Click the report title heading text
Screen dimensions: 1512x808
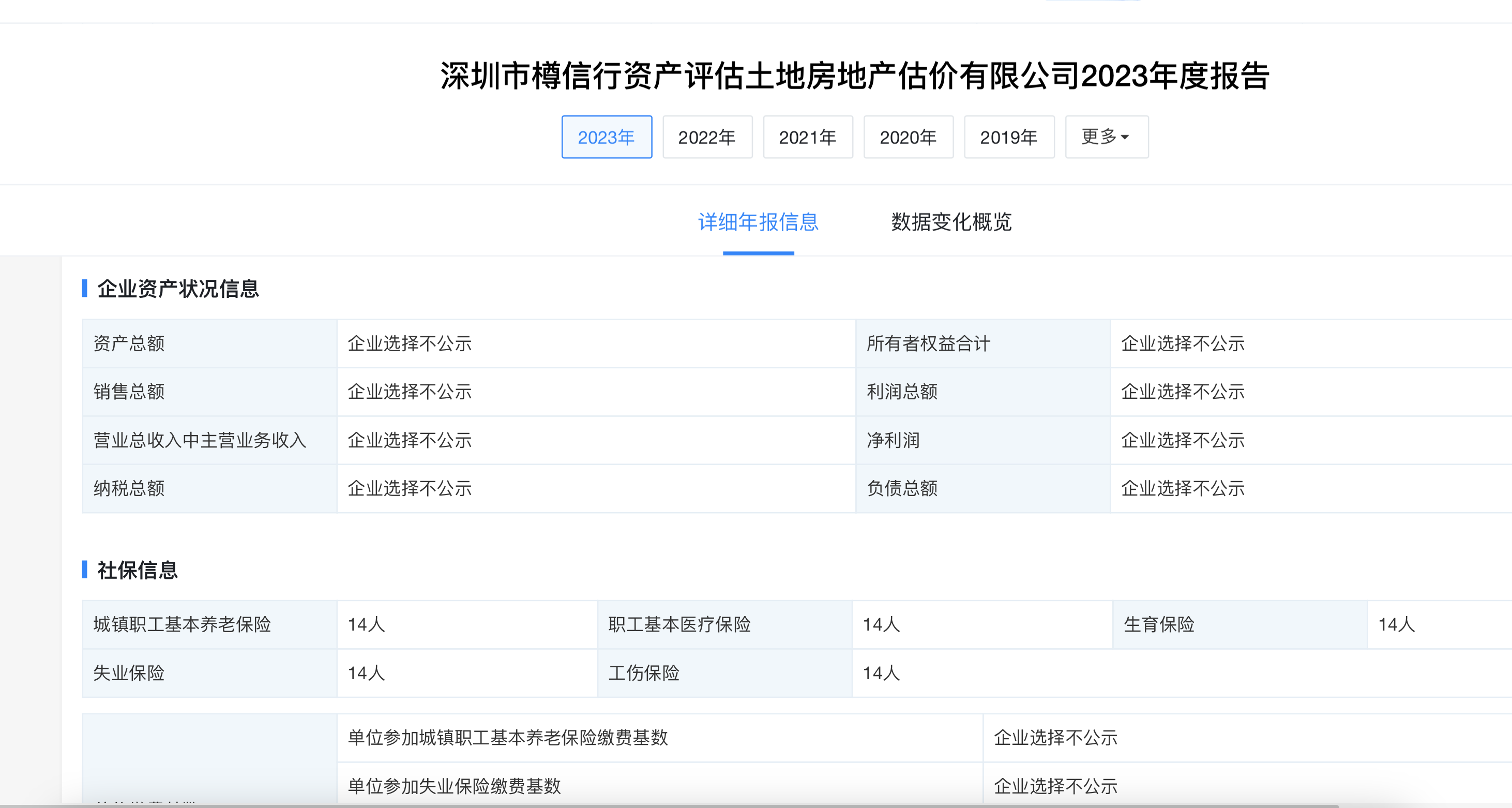[x=855, y=77]
